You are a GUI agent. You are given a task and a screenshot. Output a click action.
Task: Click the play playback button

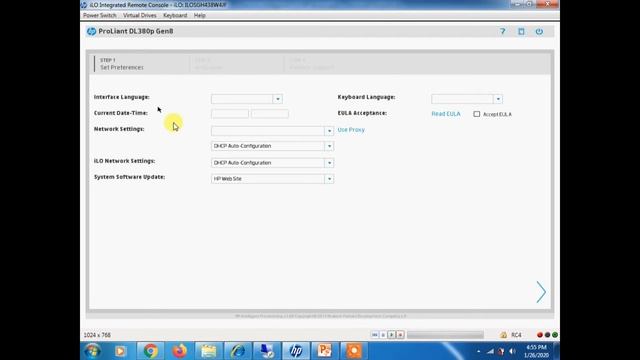coord(392,335)
